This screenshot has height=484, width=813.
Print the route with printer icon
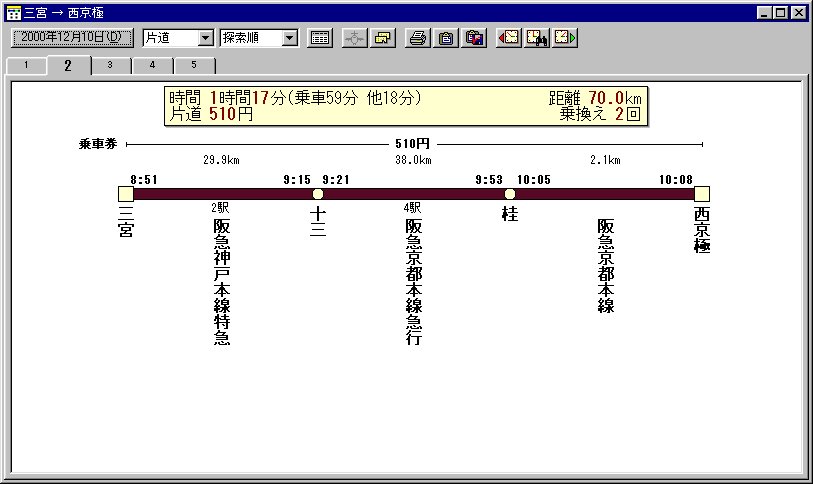418,38
